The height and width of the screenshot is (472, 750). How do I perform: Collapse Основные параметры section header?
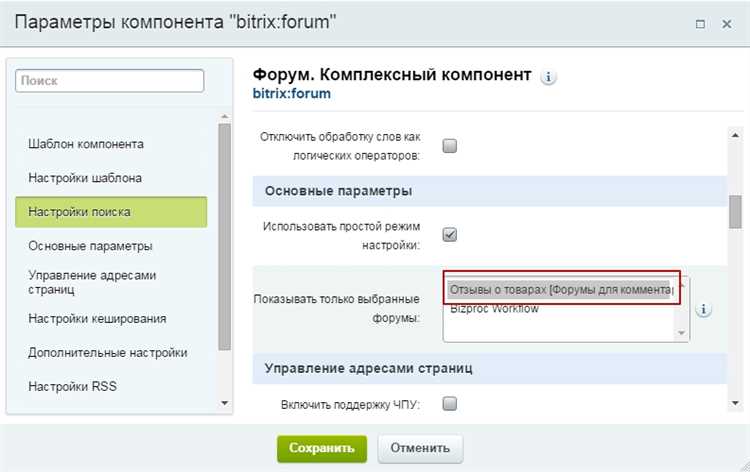click(x=490, y=191)
